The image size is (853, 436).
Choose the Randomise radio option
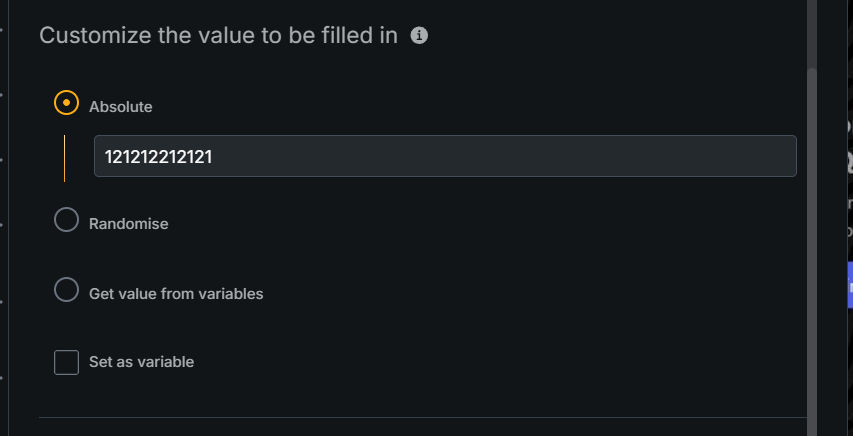click(x=66, y=220)
